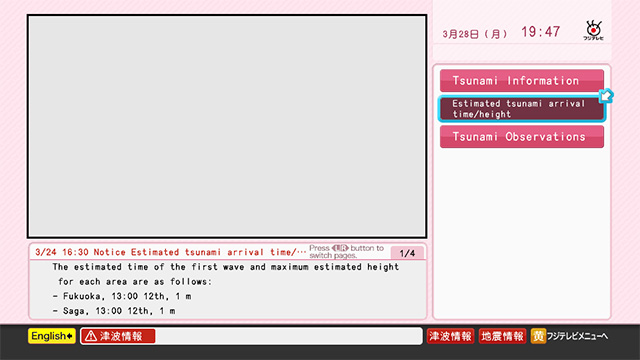The width and height of the screenshot is (640, 360).
Task: Click the L/R page switch button icon
Action: tap(340, 248)
